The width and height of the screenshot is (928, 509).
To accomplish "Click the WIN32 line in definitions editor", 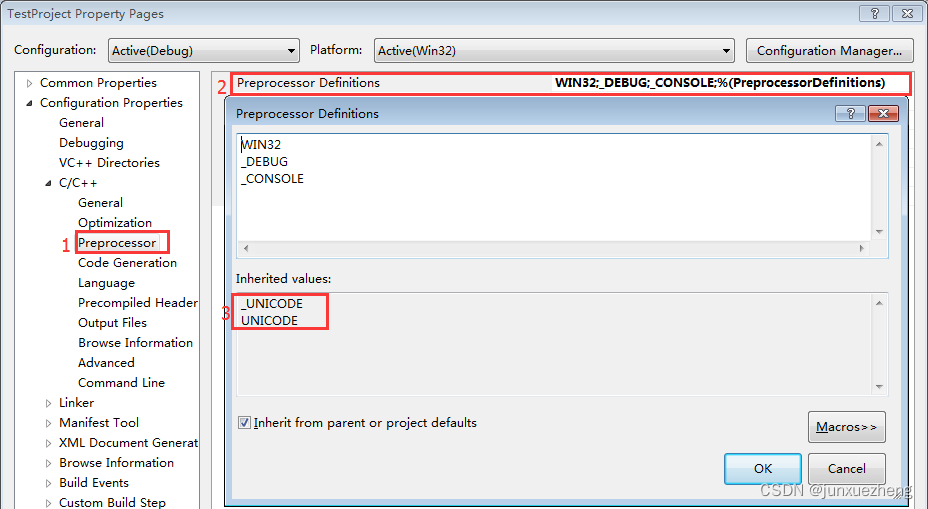I will 261,144.
